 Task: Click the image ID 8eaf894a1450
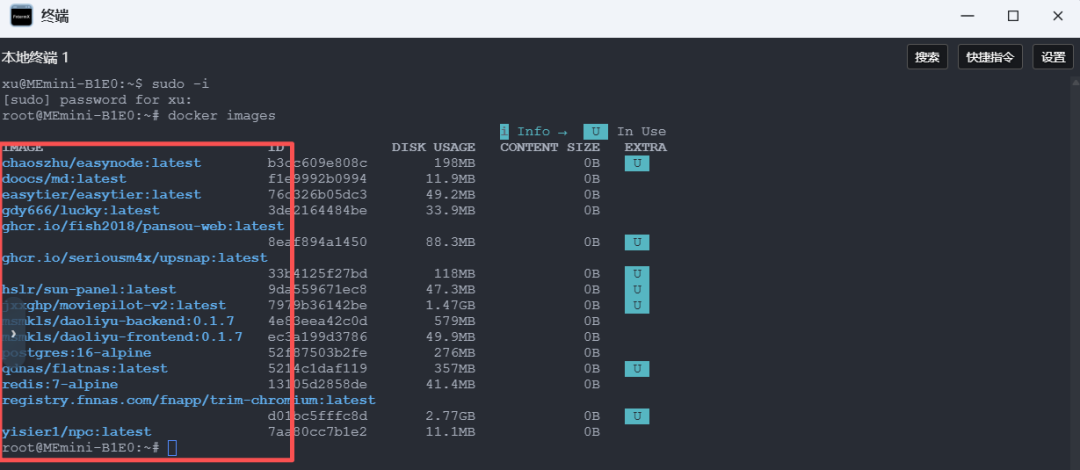[x=318, y=243]
